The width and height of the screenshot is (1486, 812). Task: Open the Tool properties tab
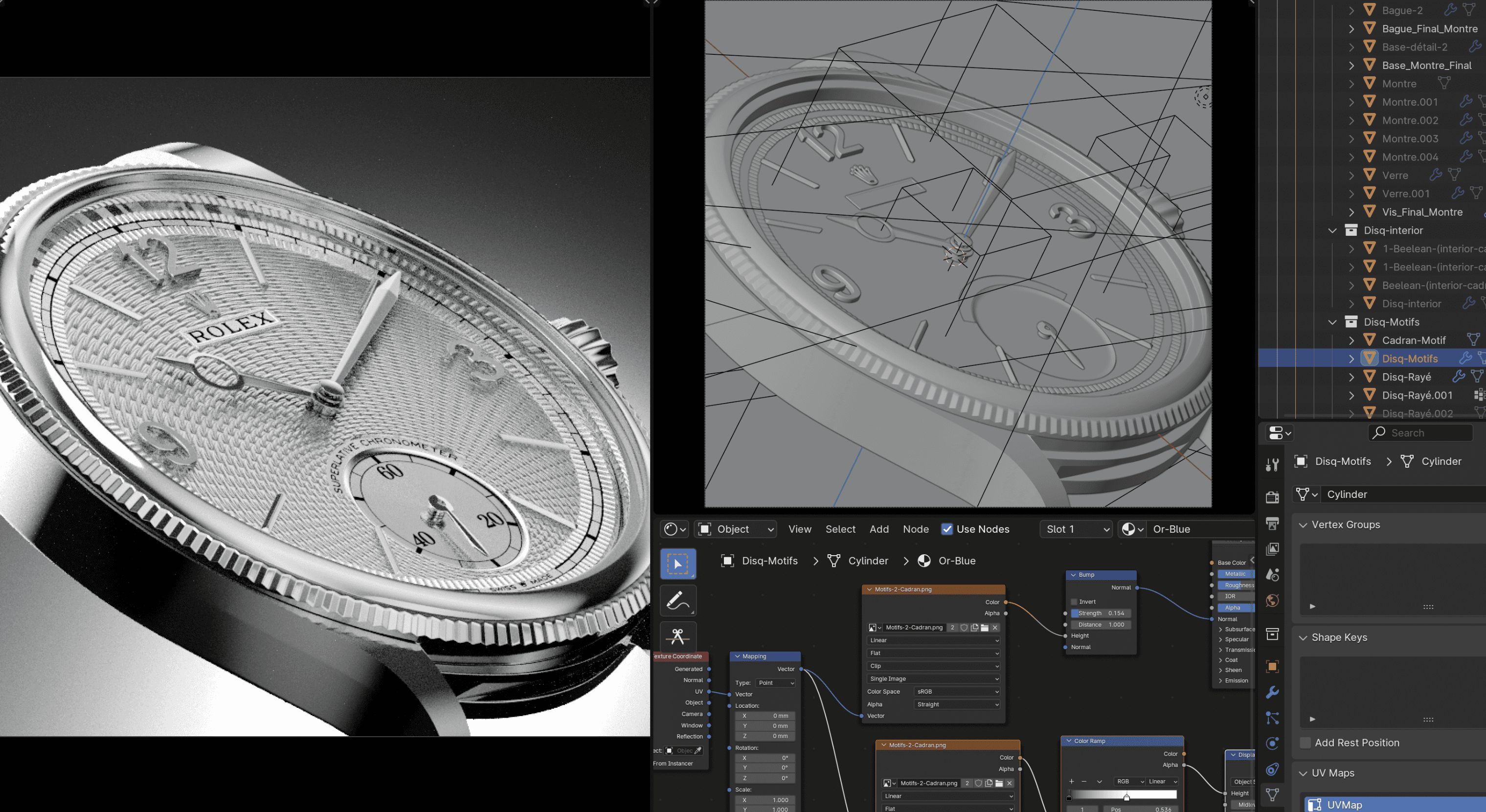(x=1272, y=465)
